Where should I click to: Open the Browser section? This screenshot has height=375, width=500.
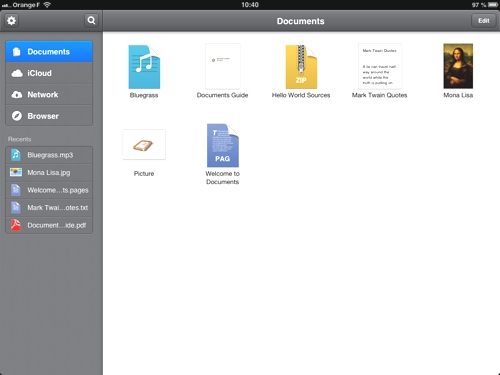tap(49, 116)
